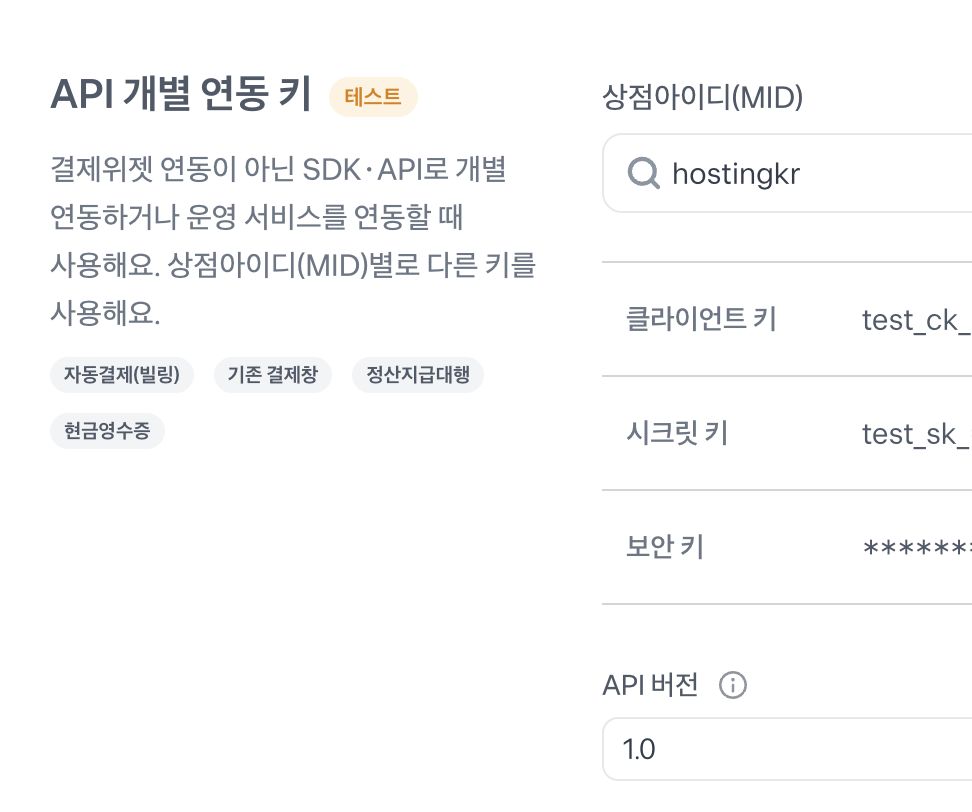Click the API 버전 label text

pyautogui.click(x=650, y=686)
